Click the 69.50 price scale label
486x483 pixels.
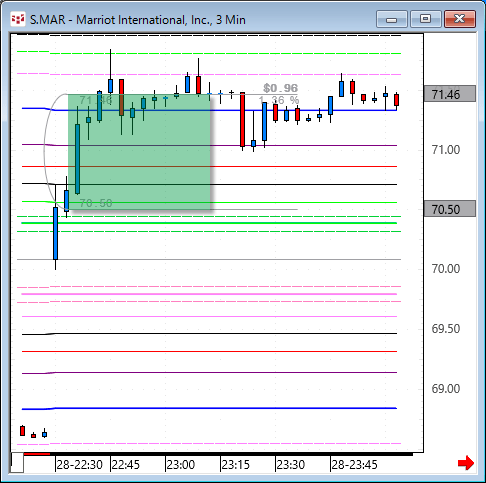coord(446,329)
